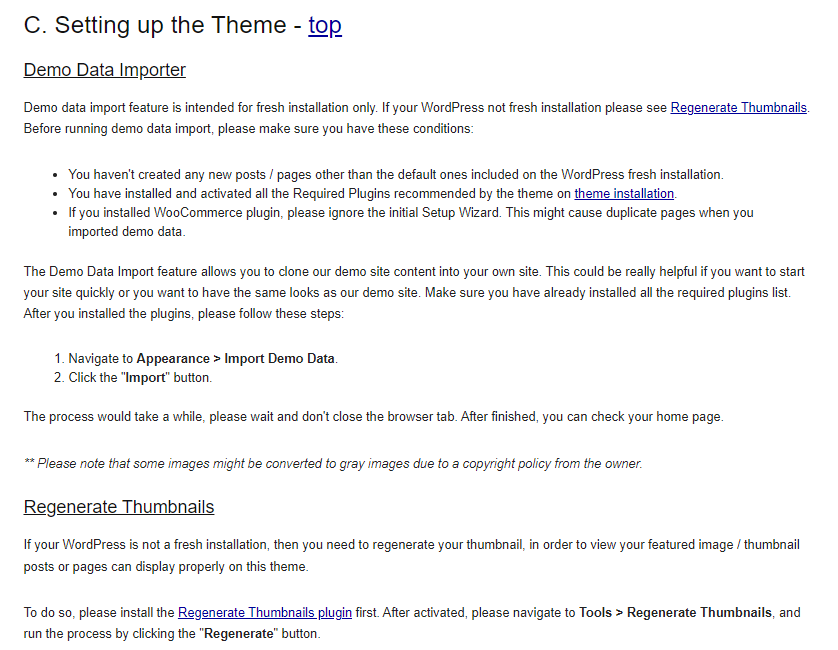
Task: Click the "Demo Data Importer" subheading
Action: tap(105, 70)
